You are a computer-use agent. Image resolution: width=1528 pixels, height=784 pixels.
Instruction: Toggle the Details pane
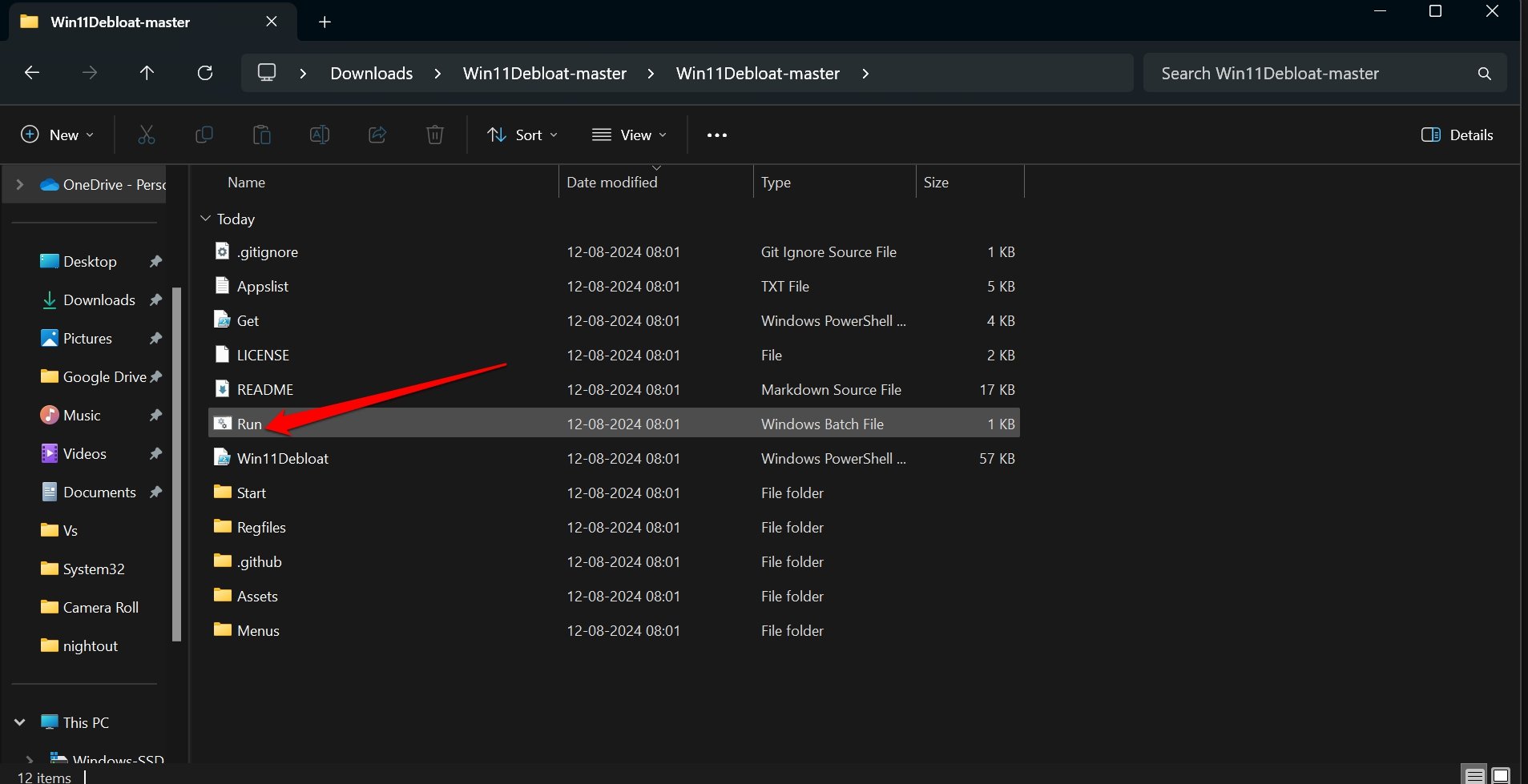point(1457,135)
